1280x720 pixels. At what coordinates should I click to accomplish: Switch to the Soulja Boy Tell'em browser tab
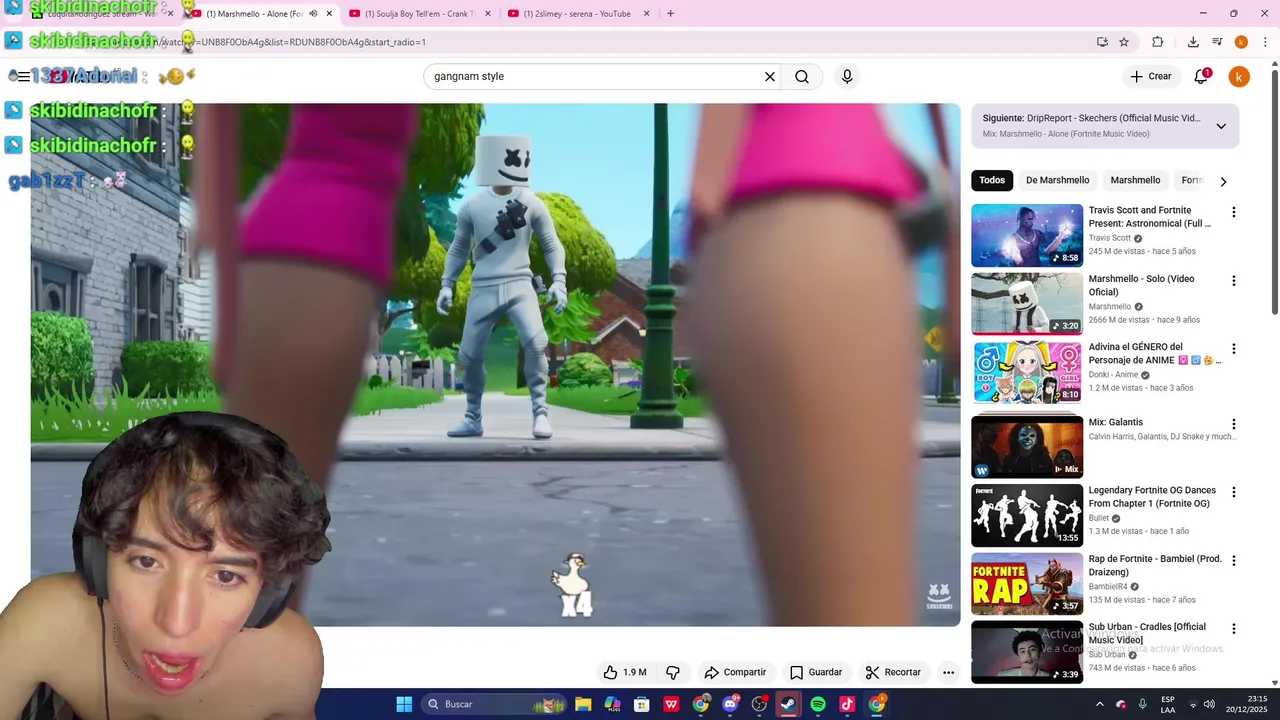click(420, 14)
